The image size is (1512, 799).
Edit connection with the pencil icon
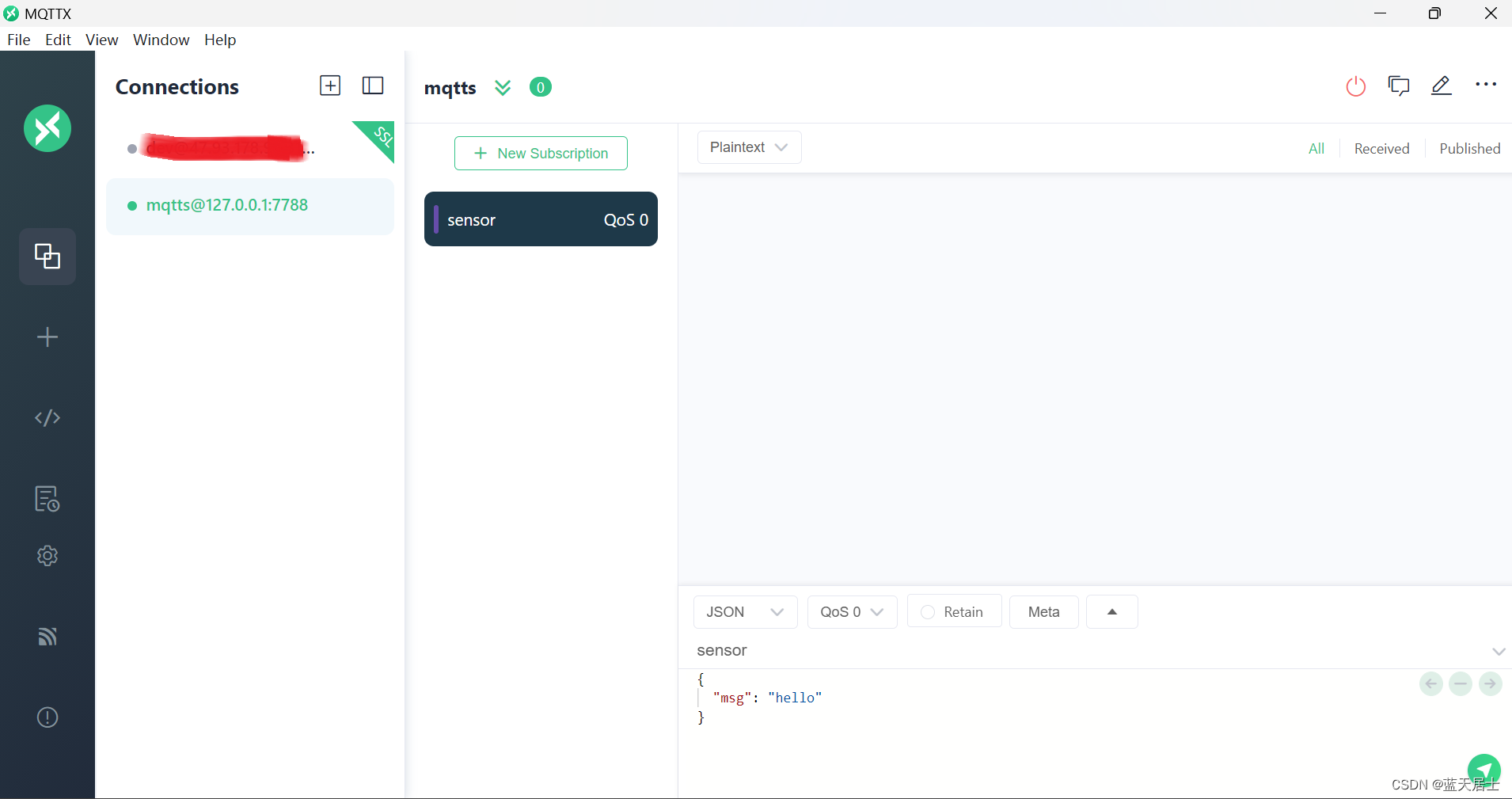pos(1442,86)
